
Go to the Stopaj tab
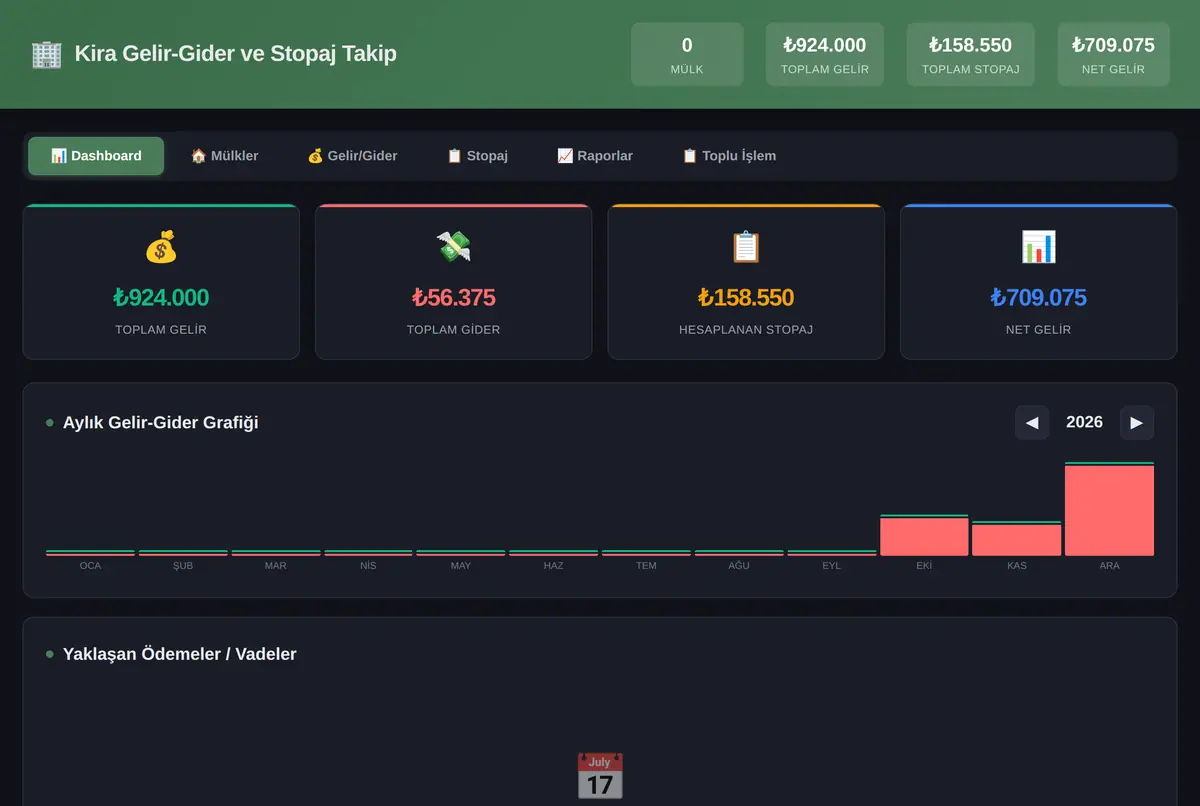(477, 156)
